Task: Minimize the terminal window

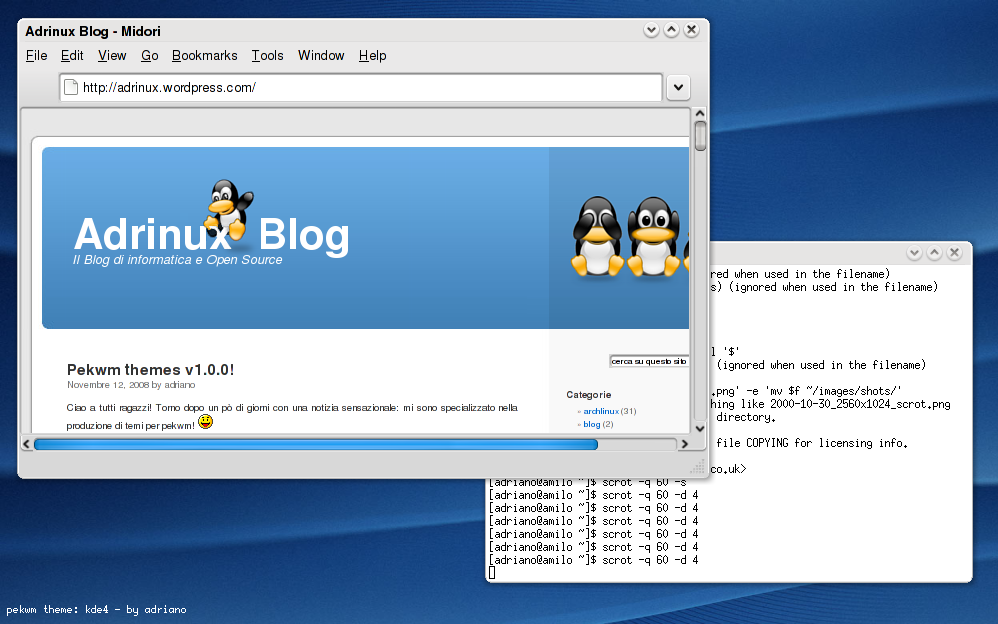Action: 914,253
